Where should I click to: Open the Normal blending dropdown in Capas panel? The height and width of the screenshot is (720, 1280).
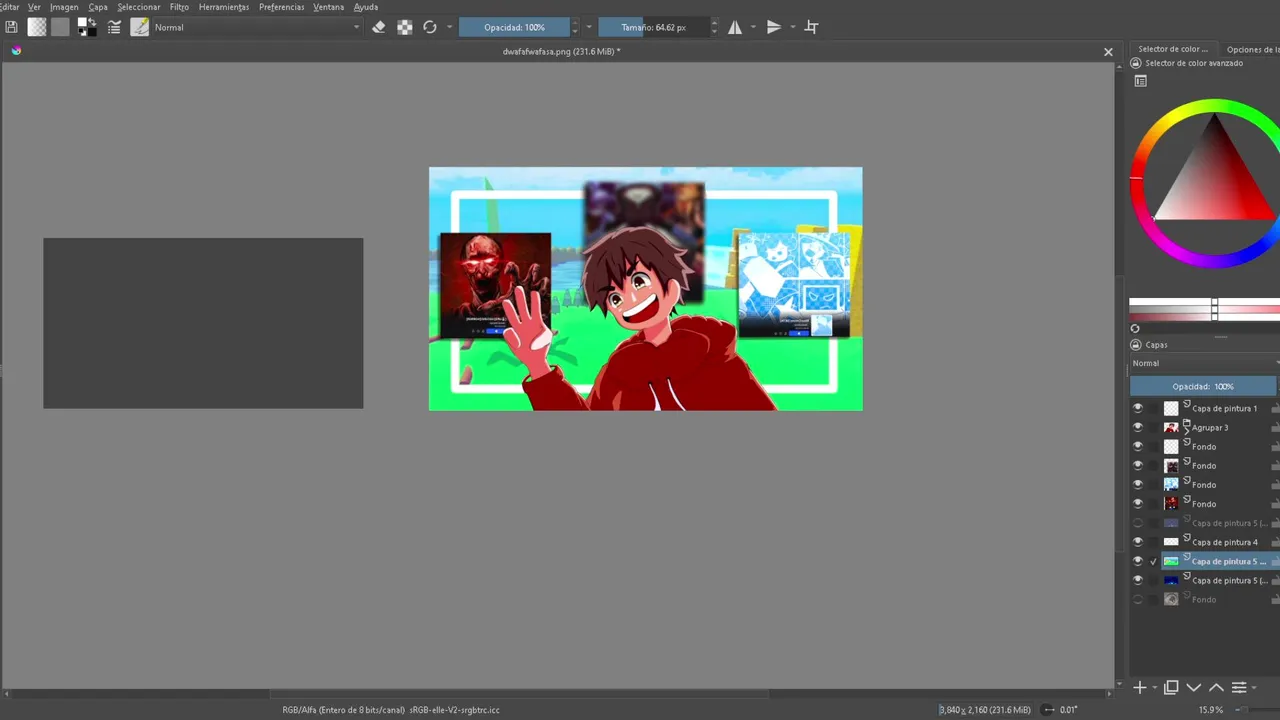1205,363
